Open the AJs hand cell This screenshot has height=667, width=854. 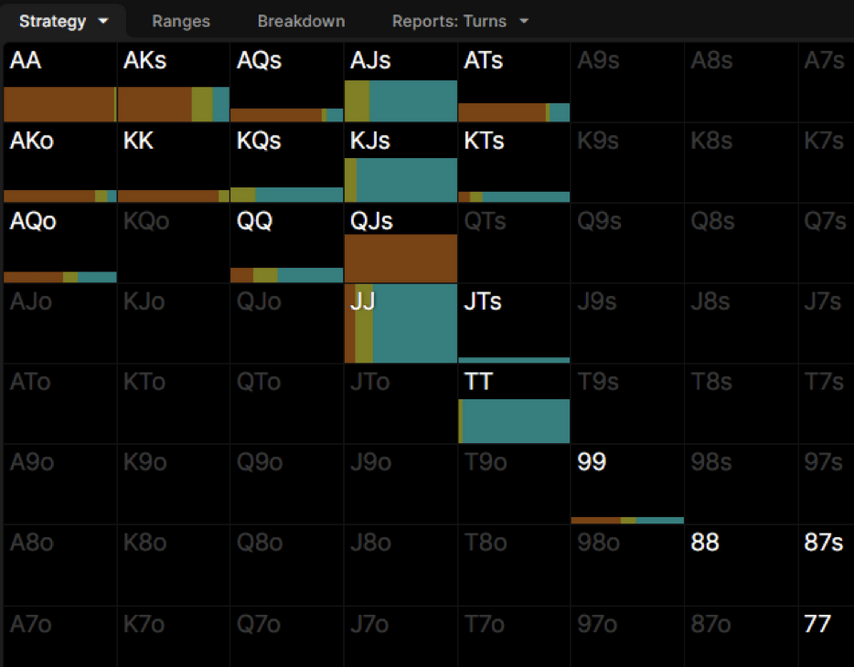pyautogui.click(x=400, y=82)
